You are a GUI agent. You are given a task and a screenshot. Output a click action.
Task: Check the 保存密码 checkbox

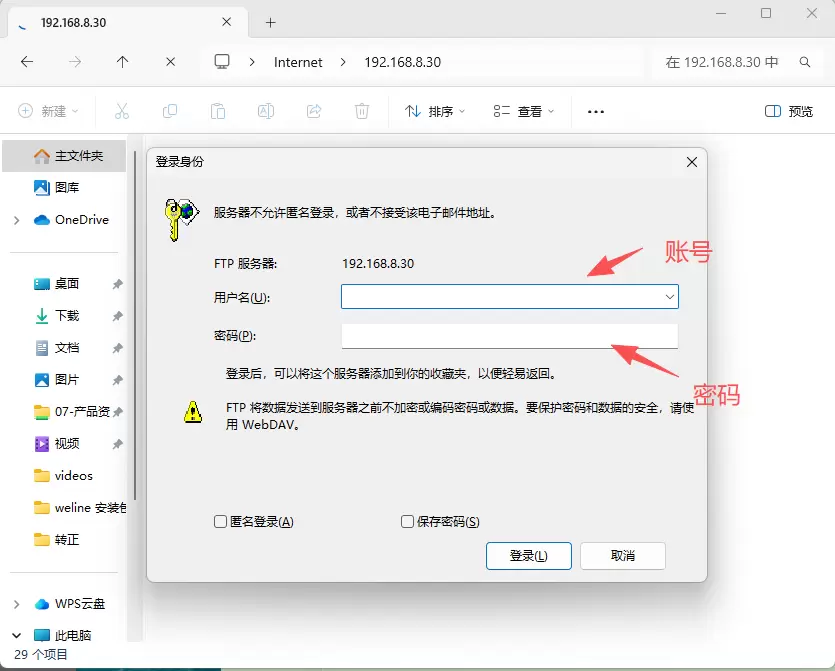pos(407,522)
